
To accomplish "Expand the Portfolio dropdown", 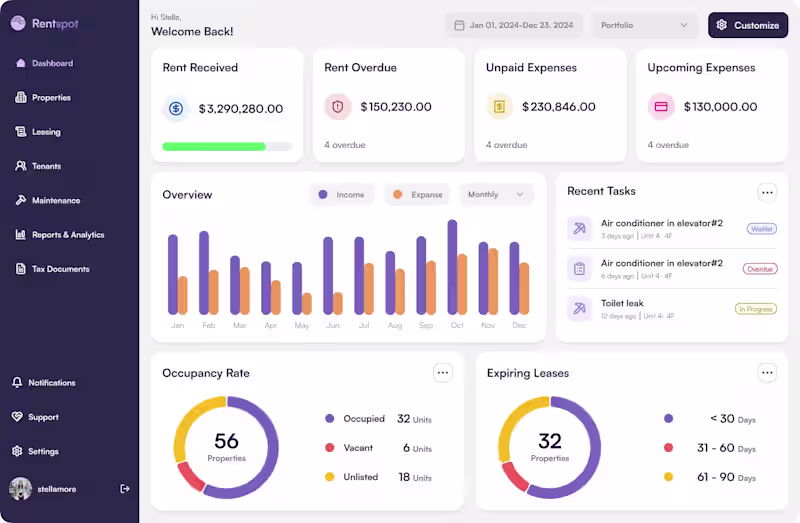I will point(644,25).
